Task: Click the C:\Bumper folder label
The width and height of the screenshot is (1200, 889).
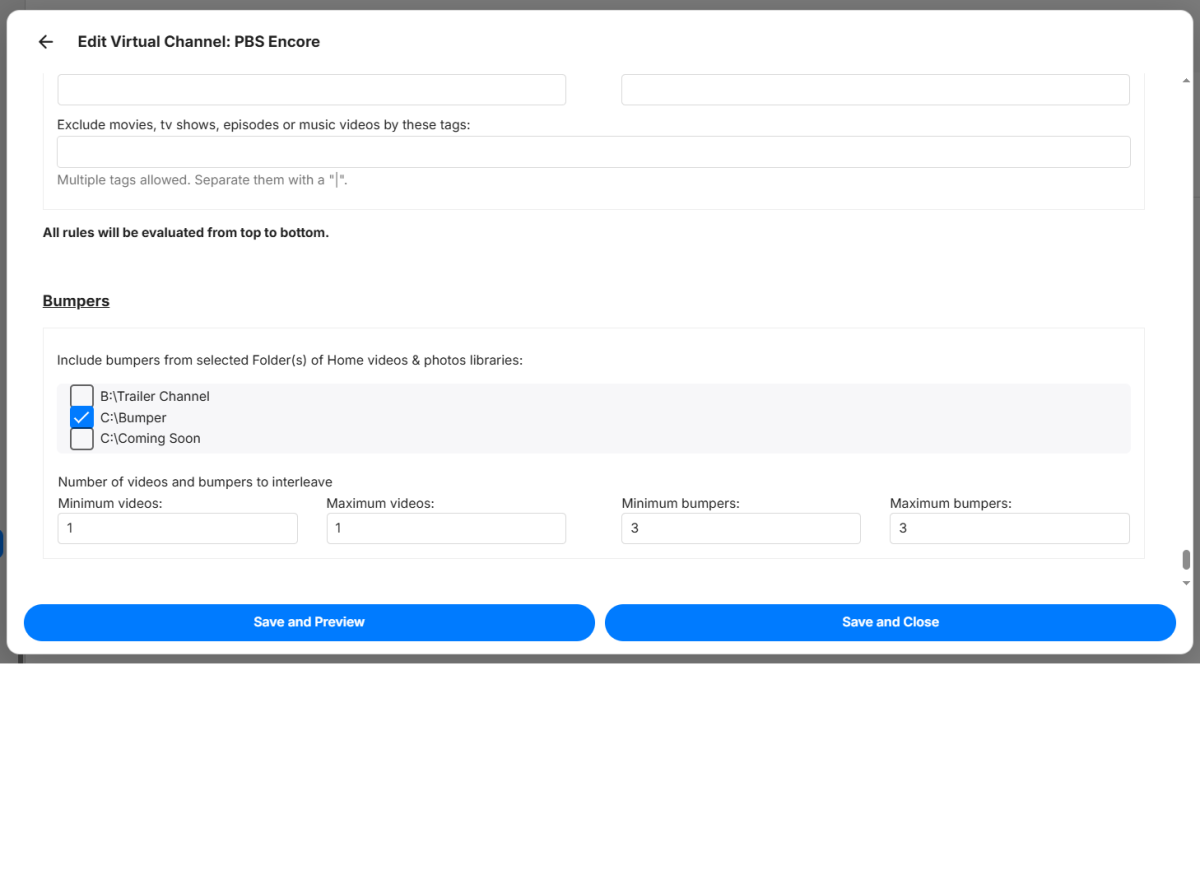Action: tap(133, 417)
